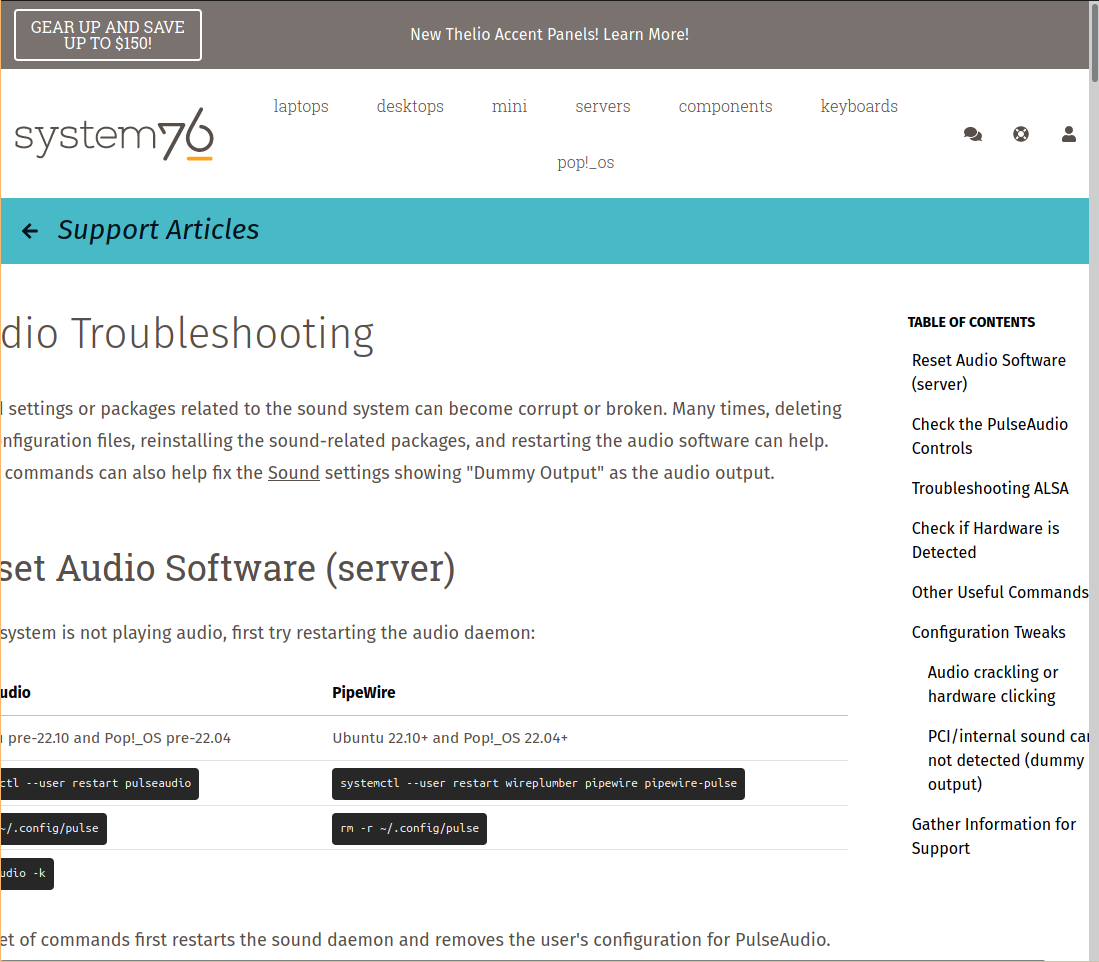Open the desktops menu
Screen dimensions: 1099x962
tap(410, 106)
